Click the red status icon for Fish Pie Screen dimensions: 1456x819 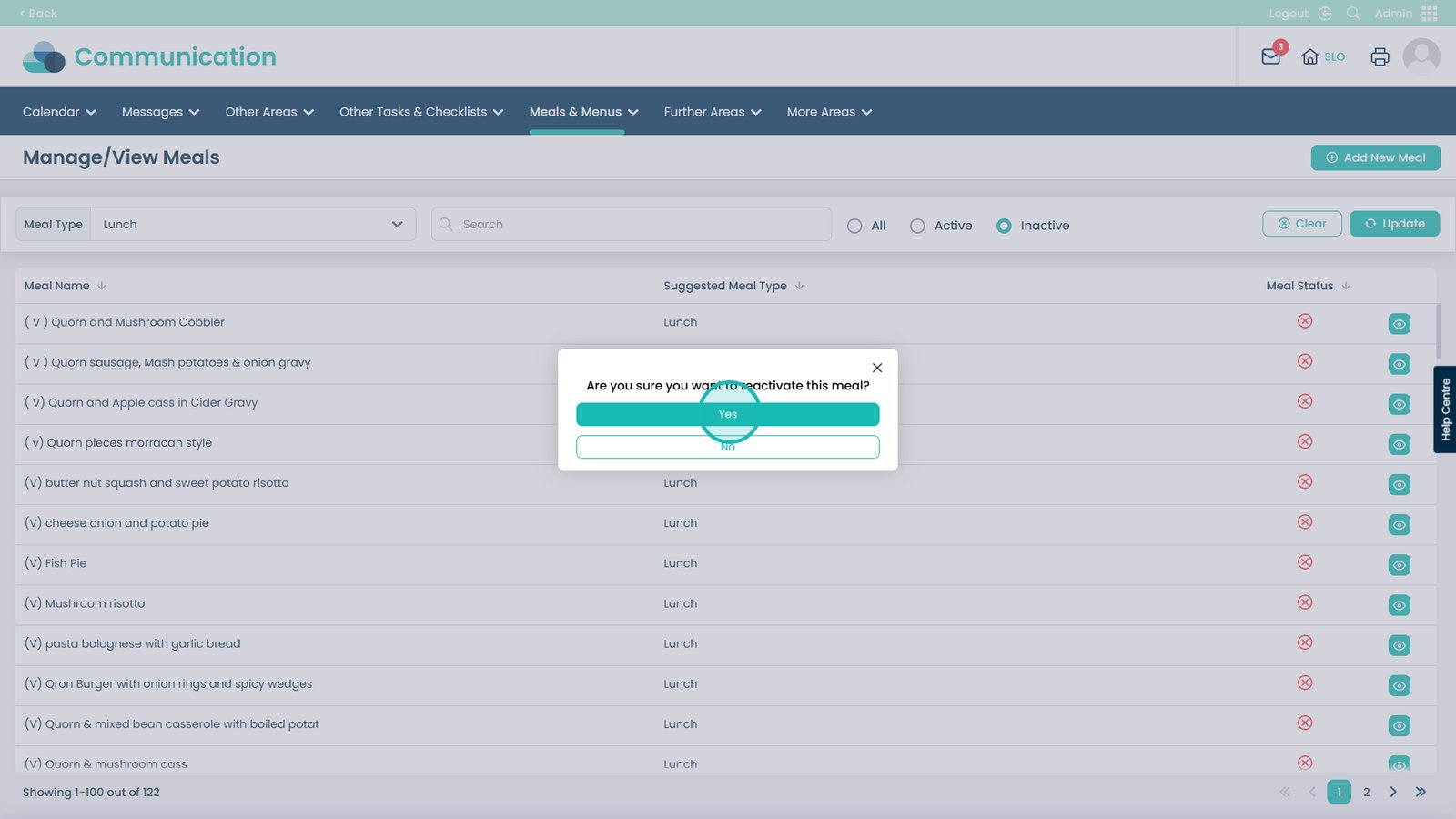[x=1305, y=562]
